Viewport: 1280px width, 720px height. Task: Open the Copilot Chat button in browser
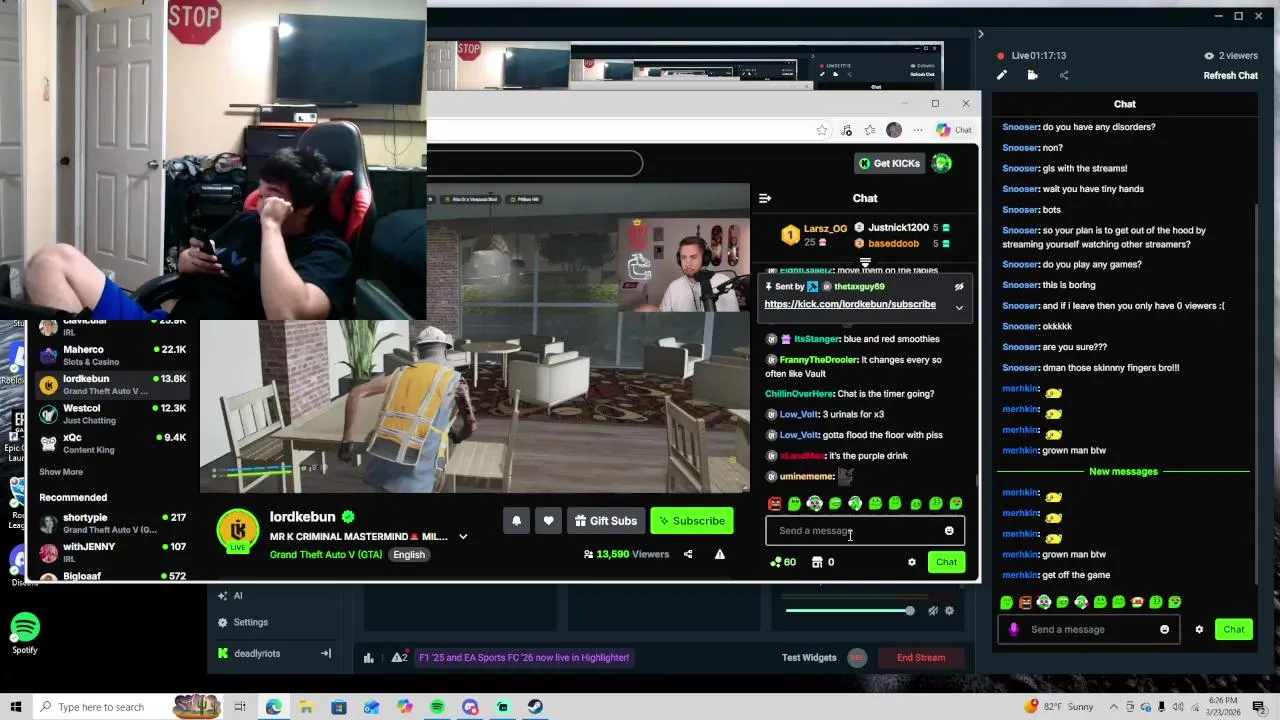pyautogui.click(x=954, y=130)
